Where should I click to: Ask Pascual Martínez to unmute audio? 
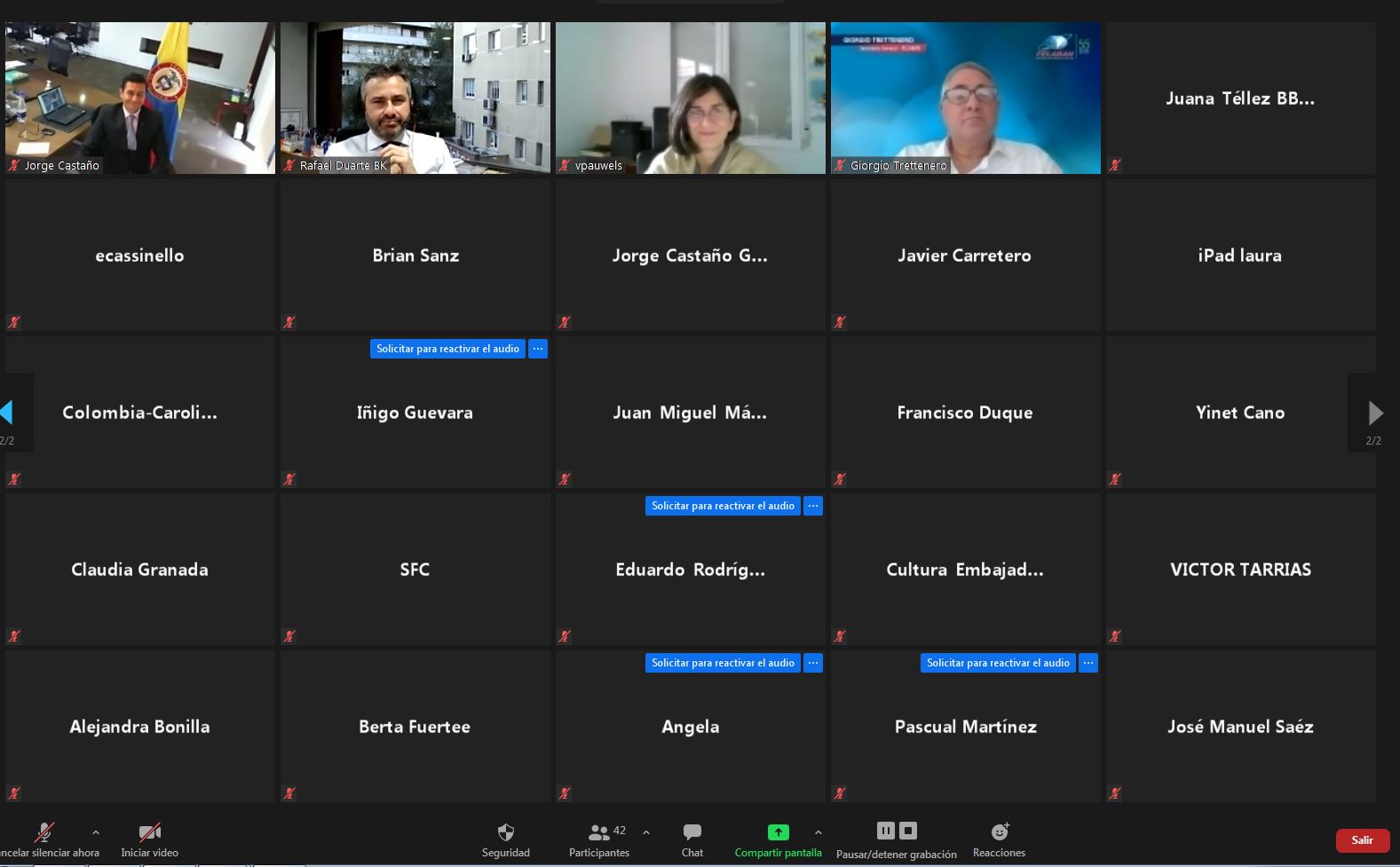[x=998, y=663]
